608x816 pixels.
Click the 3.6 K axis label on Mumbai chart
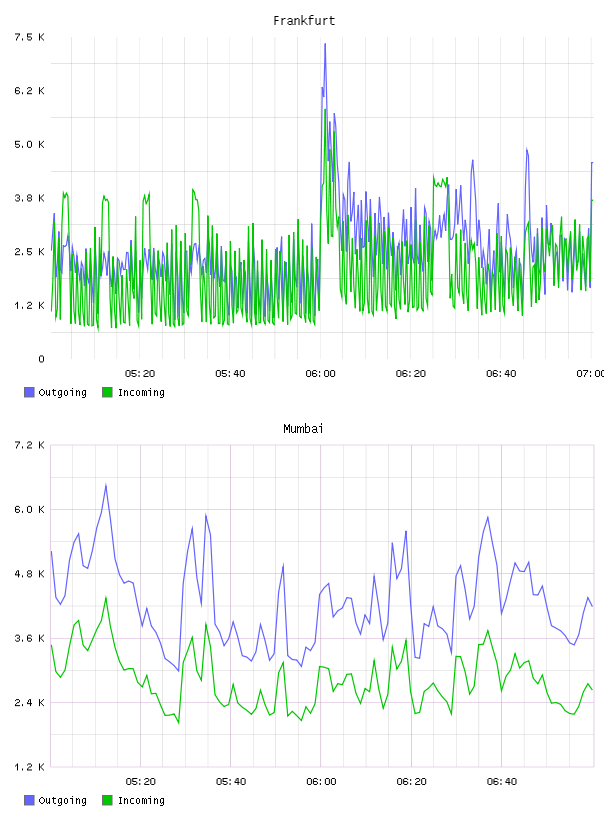pyautogui.click(x=30, y=638)
